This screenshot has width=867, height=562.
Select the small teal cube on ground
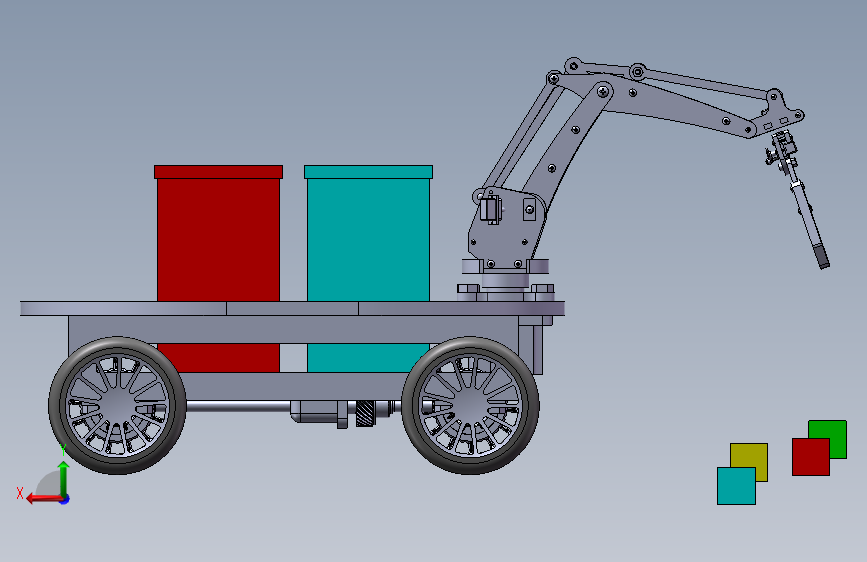737,486
